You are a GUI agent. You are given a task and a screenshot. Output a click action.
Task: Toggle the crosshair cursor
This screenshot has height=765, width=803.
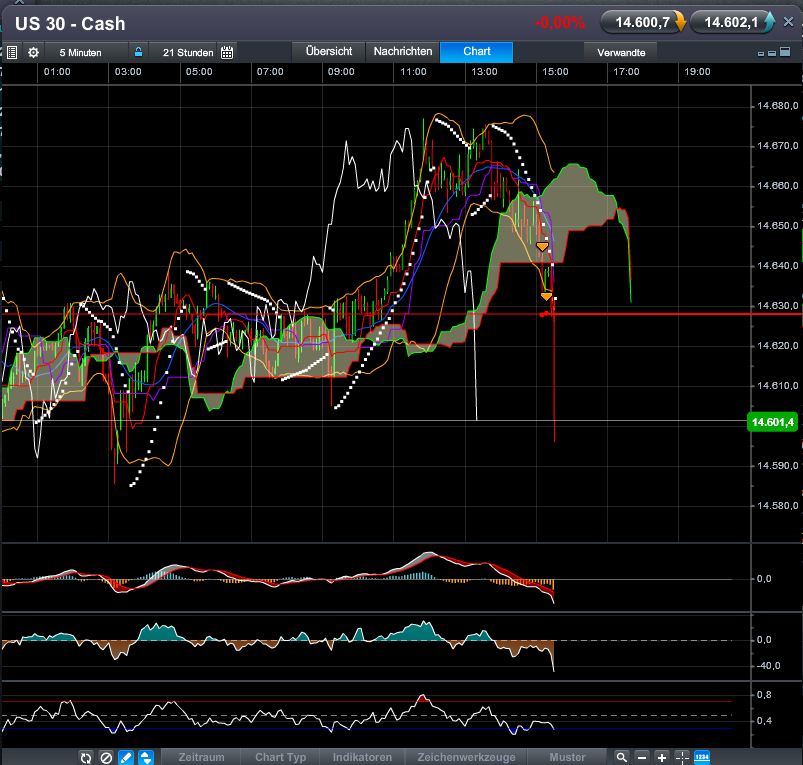pyautogui.click(x=682, y=757)
